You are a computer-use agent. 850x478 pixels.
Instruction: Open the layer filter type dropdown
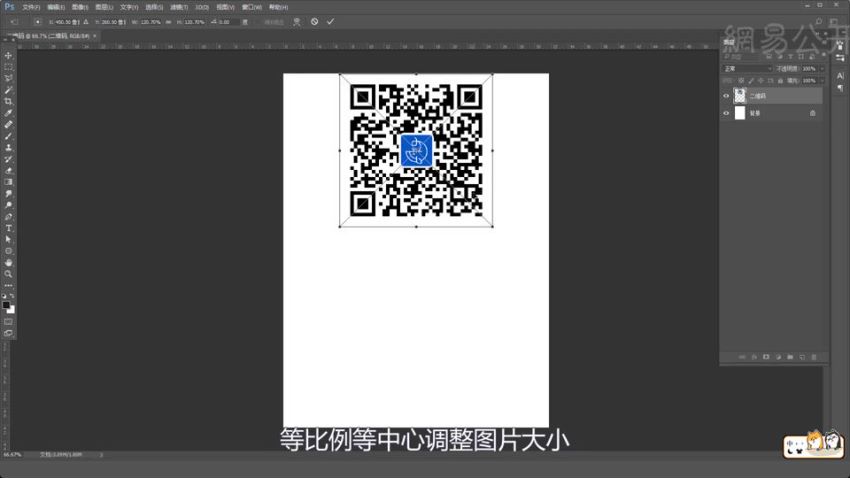tap(743, 57)
